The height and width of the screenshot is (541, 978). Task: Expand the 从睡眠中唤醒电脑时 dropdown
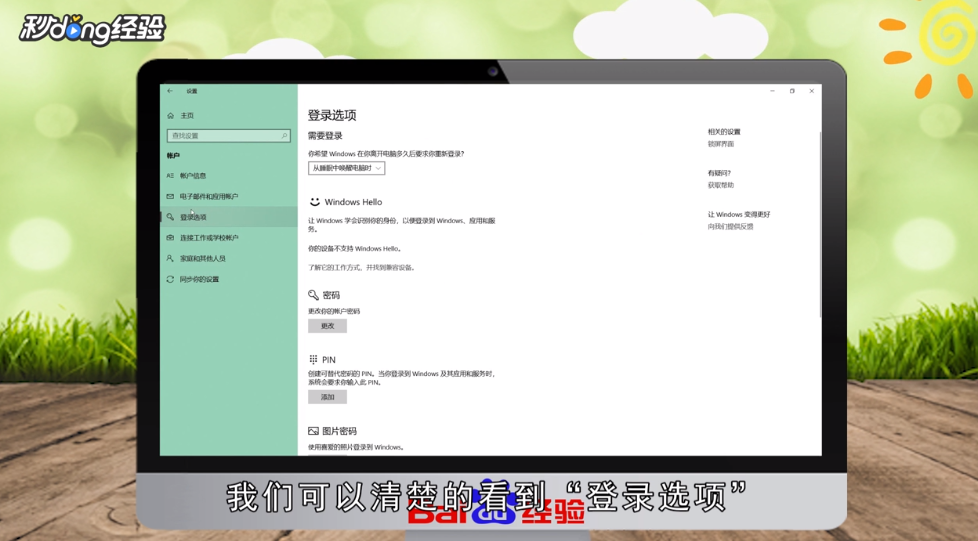tap(346, 168)
